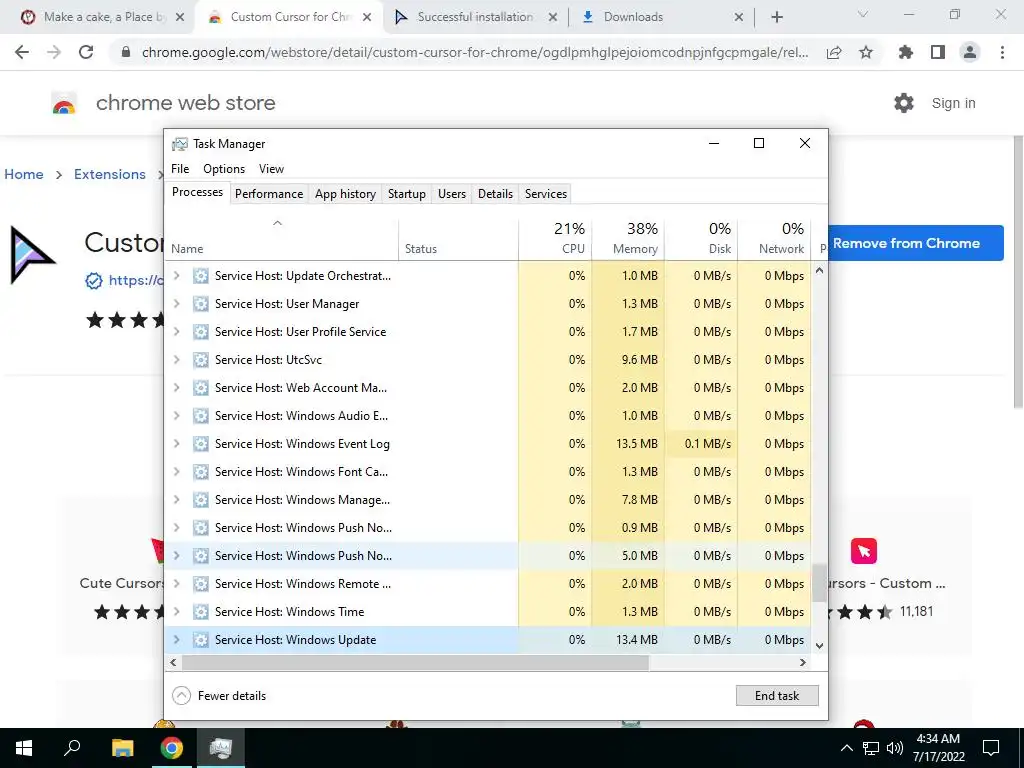Click the Chrome icon in the taskbar
The height and width of the screenshot is (768, 1024).
point(172,748)
